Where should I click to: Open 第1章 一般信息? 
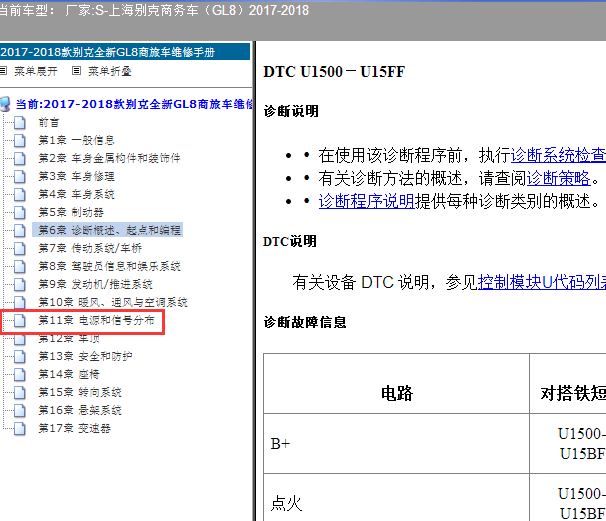click(x=76, y=140)
